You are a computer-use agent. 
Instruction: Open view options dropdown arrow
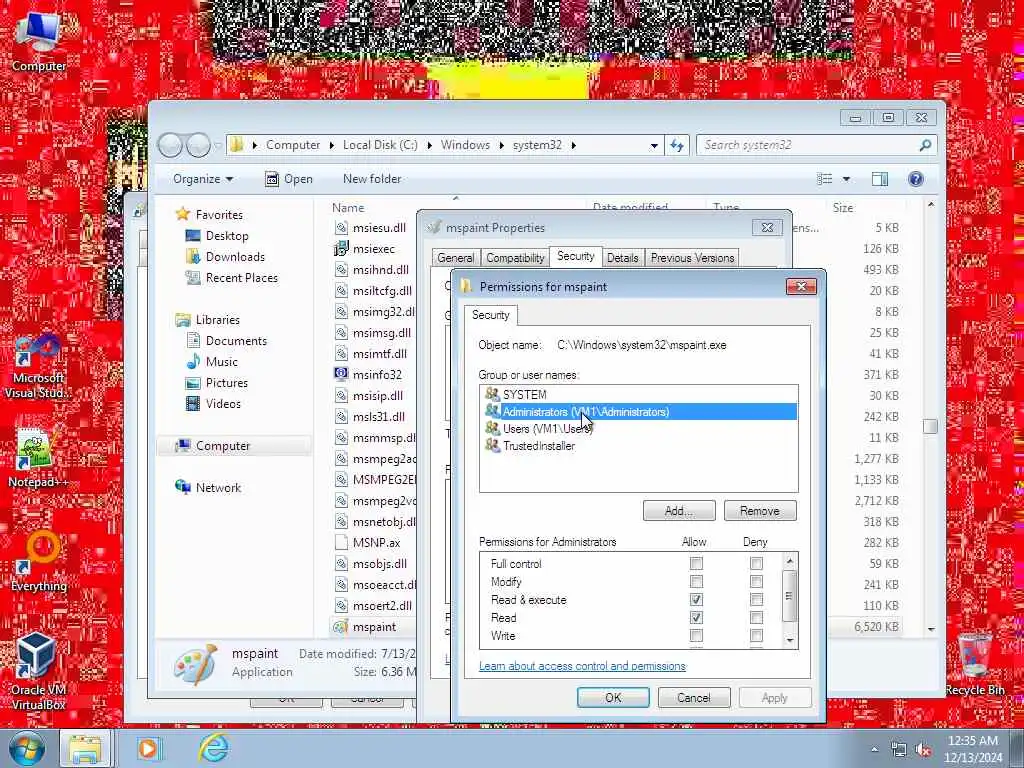pos(846,179)
